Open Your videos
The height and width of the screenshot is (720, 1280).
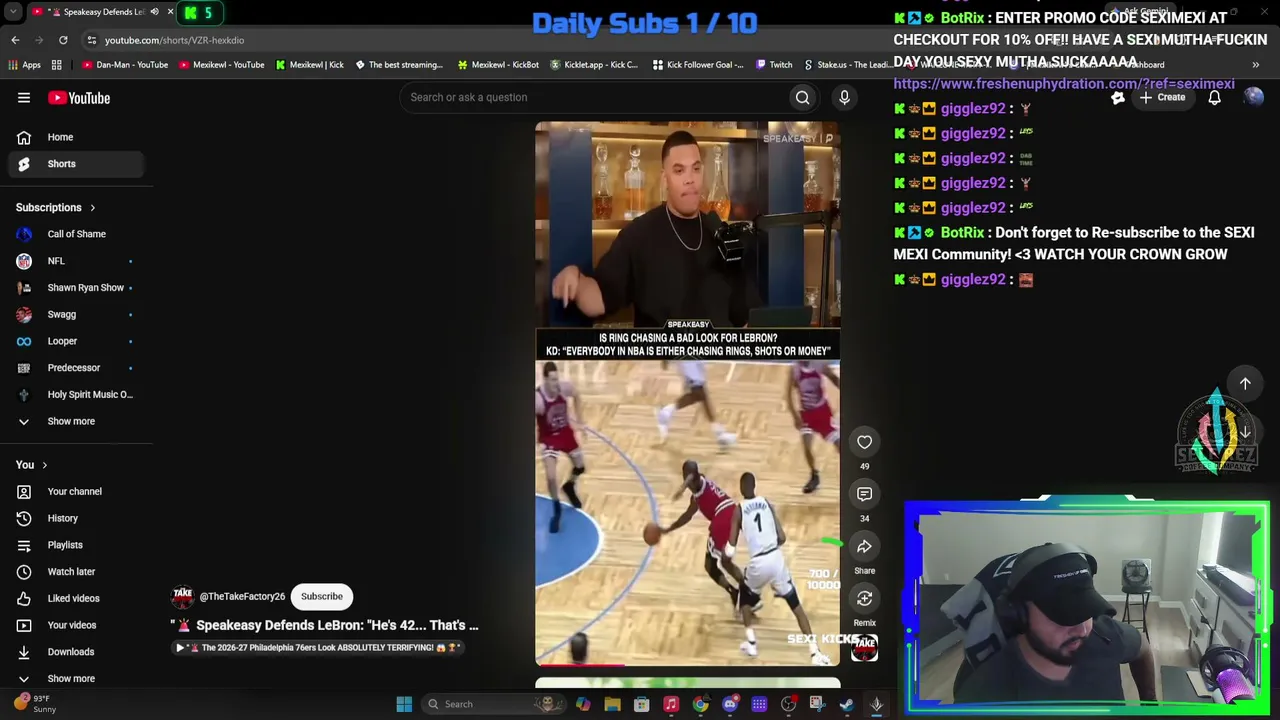tap(76, 625)
